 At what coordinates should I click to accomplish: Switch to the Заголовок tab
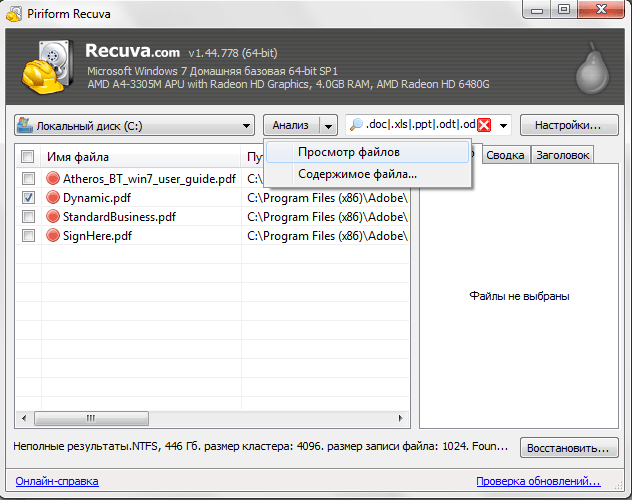[x=562, y=155]
